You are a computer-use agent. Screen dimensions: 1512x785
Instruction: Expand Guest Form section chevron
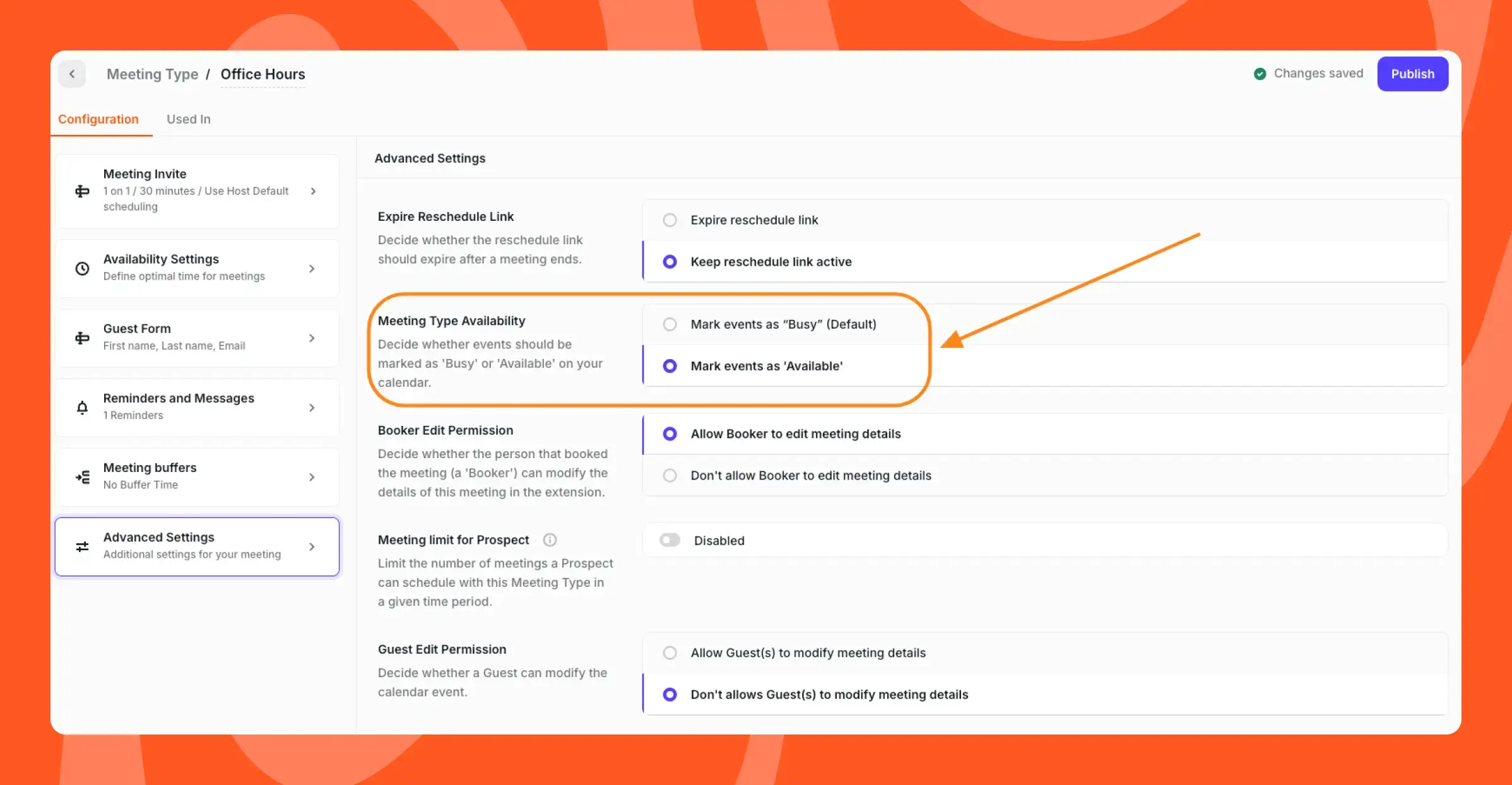click(312, 338)
